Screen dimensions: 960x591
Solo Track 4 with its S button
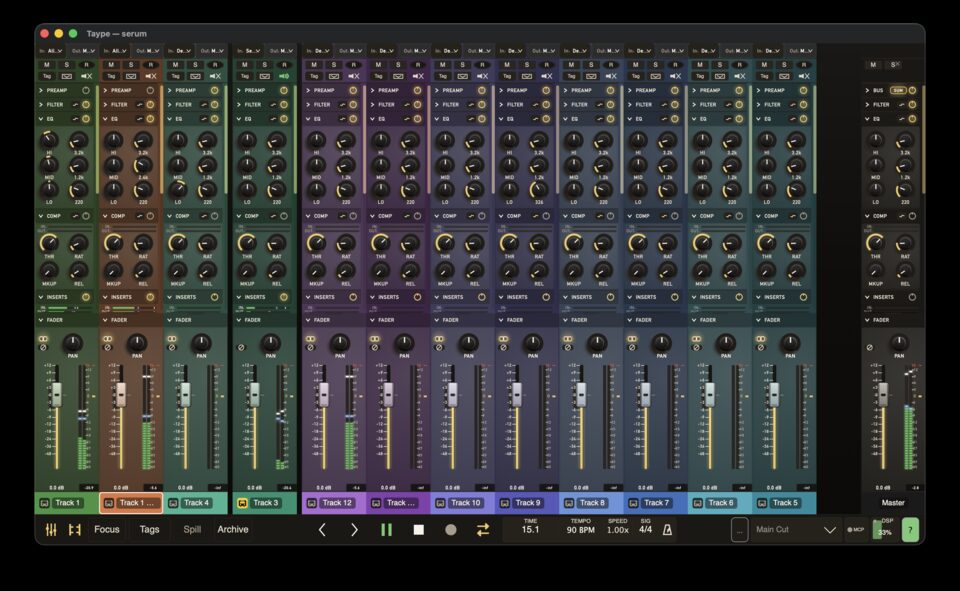point(195,65)
